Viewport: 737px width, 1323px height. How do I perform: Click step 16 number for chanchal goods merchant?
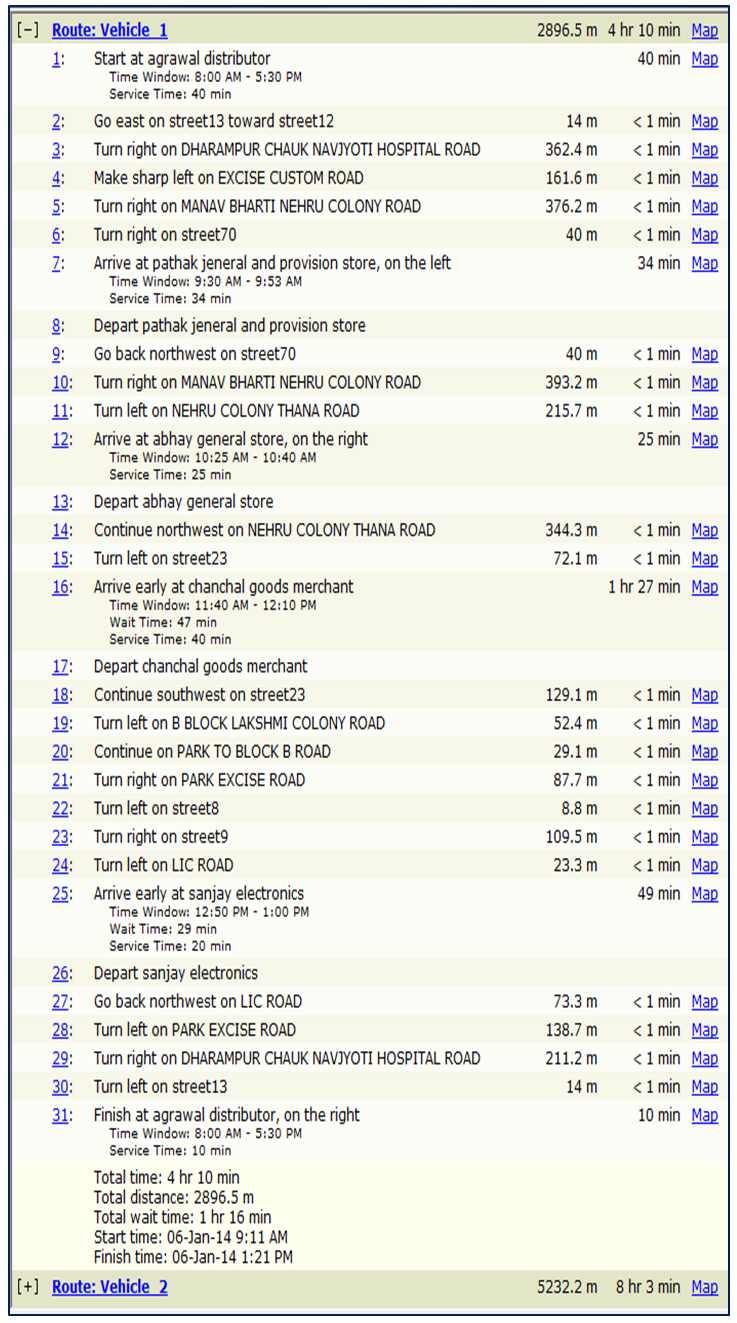pyautogui.click(x=62, y=587)
